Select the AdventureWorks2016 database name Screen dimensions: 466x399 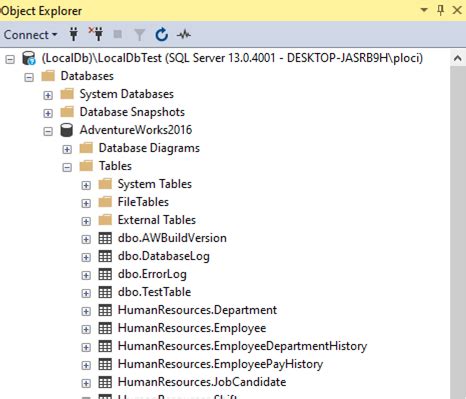136,130
